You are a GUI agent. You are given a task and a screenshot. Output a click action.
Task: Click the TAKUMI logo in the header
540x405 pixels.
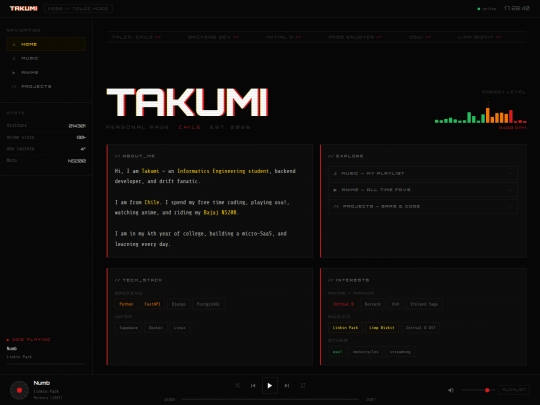point(23,8)
